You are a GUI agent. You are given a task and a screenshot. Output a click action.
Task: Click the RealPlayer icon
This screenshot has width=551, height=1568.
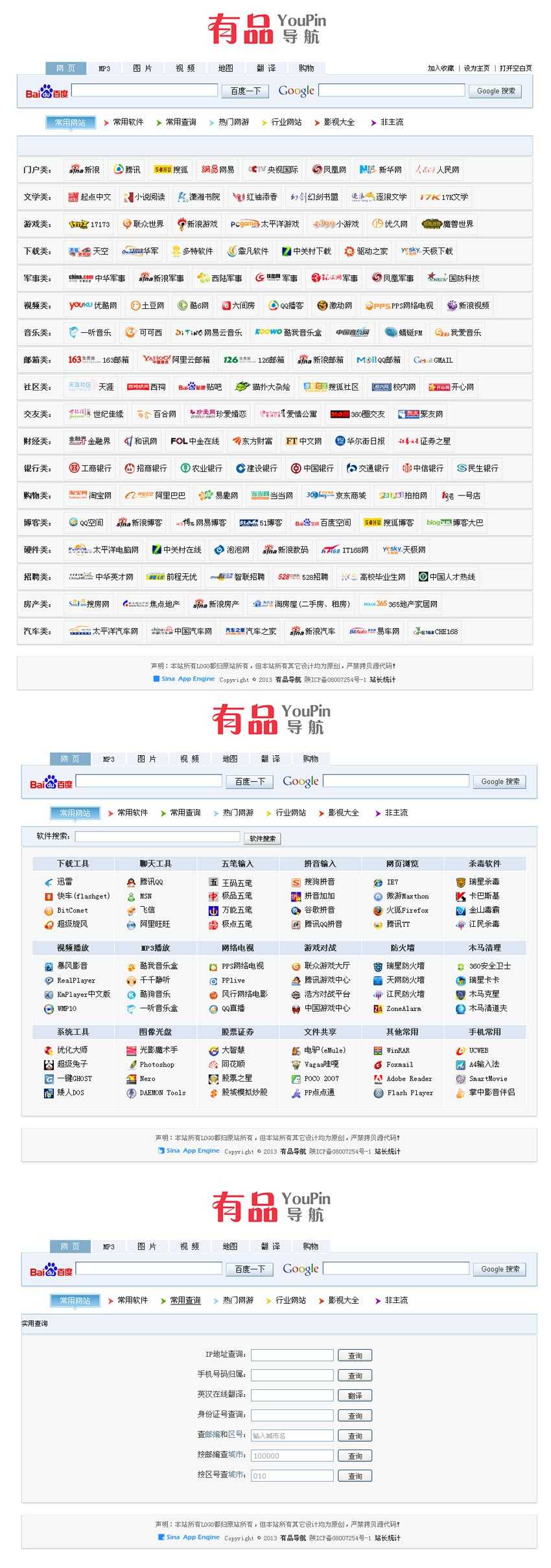point(49,981)
